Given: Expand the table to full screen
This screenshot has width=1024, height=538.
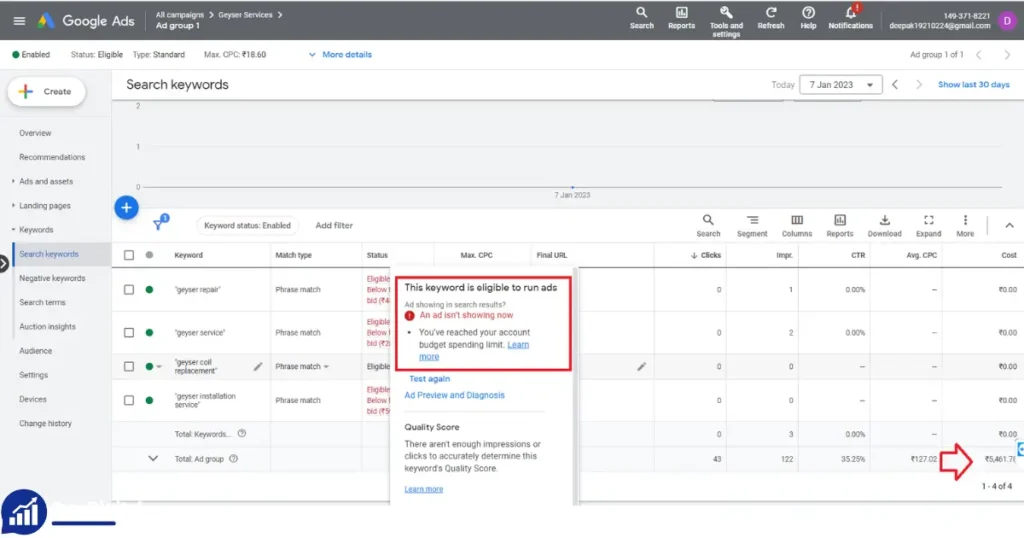Looking at the screenshot, I should point(928,226).
